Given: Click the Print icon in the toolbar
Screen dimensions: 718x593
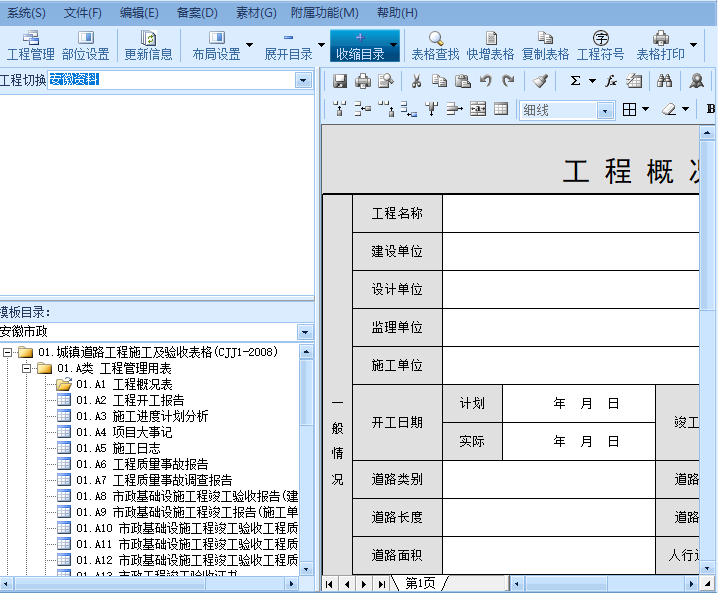Looking at the screenshot, I should click(363, 81).
